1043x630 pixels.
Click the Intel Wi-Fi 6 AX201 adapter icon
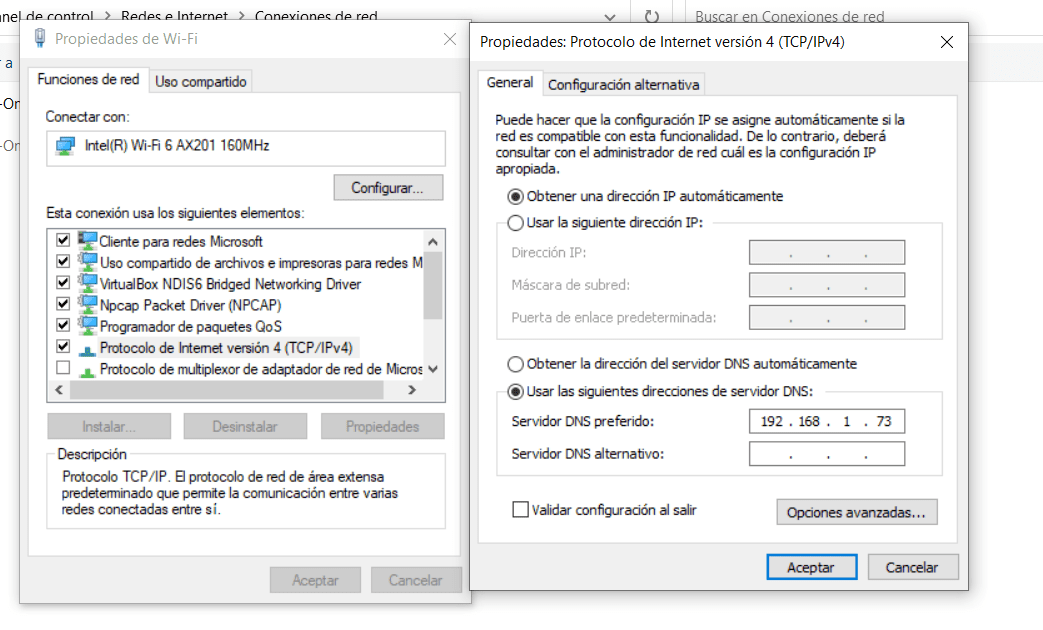66,146
